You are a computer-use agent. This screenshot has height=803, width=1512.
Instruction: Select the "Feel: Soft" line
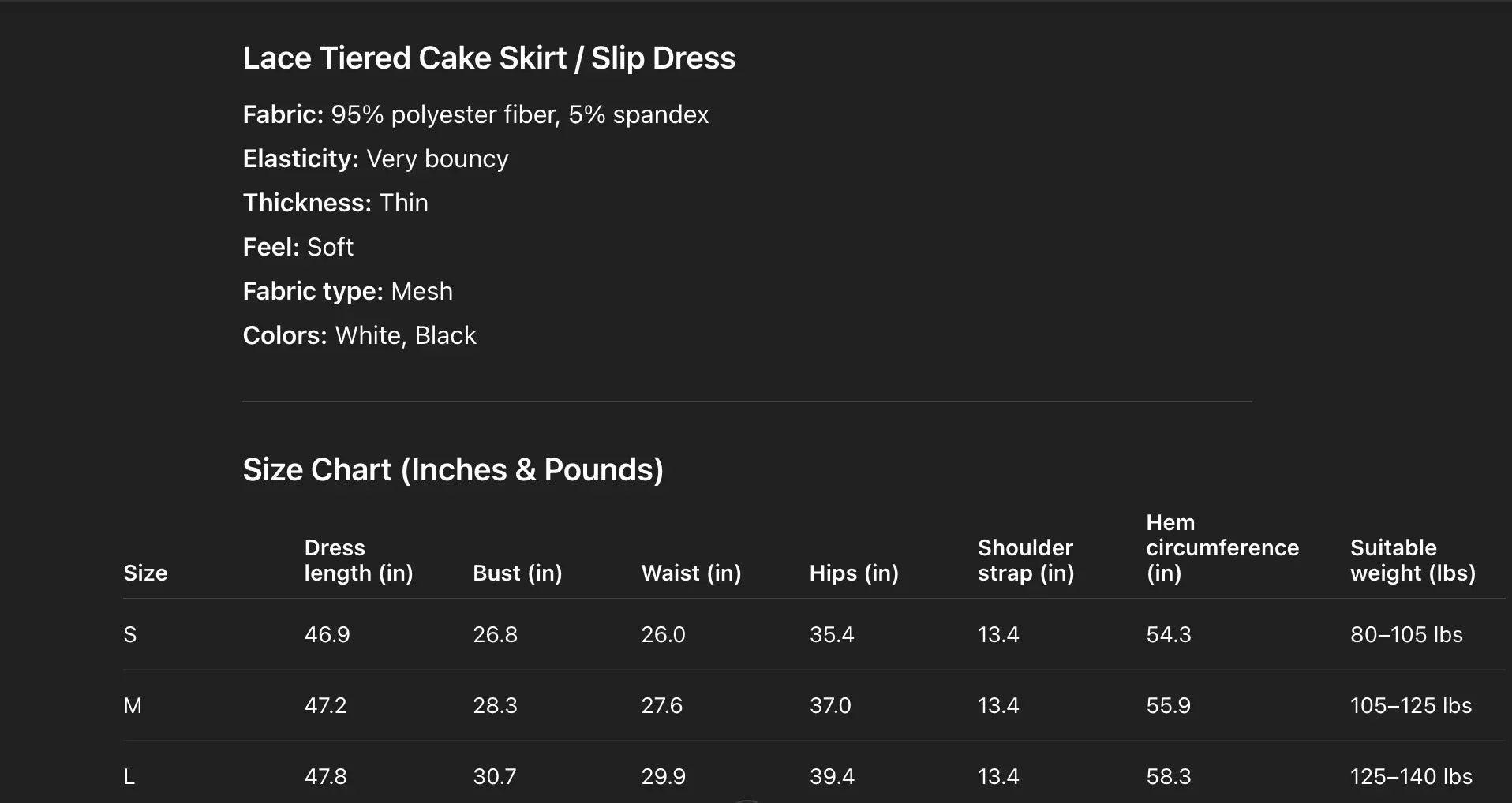298,248
